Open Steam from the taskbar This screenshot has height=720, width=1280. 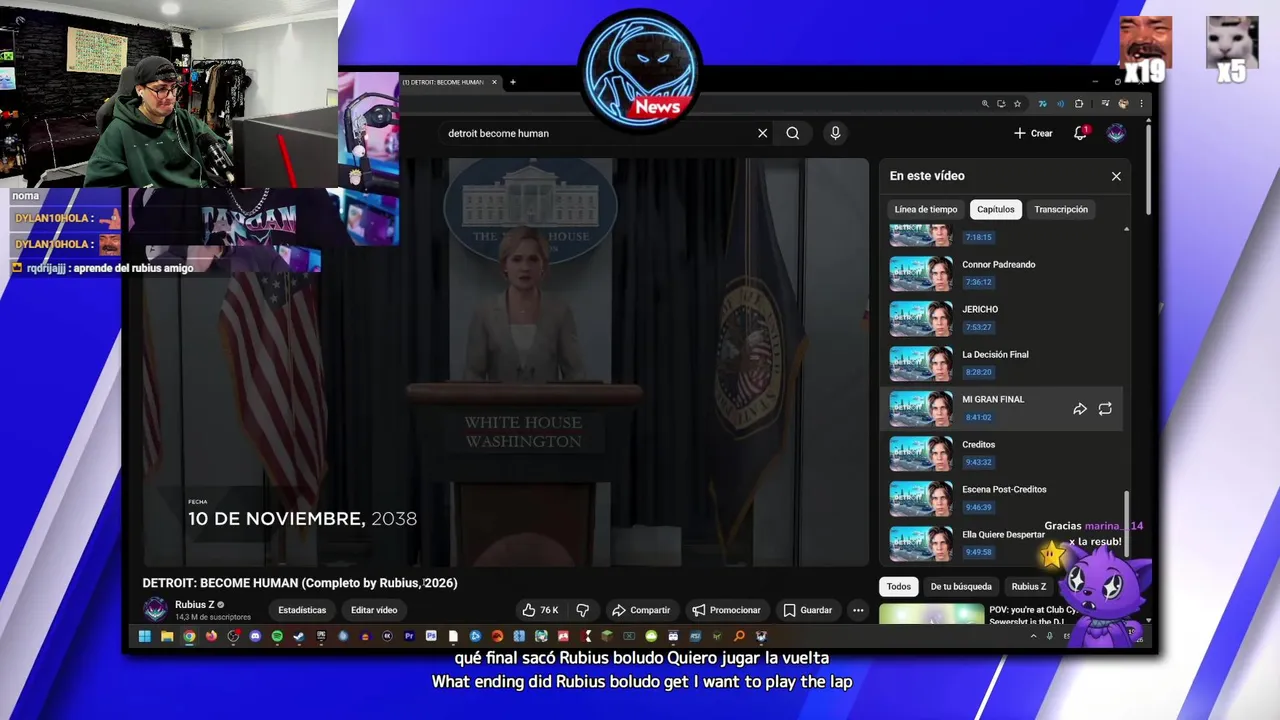pos(299,636)
